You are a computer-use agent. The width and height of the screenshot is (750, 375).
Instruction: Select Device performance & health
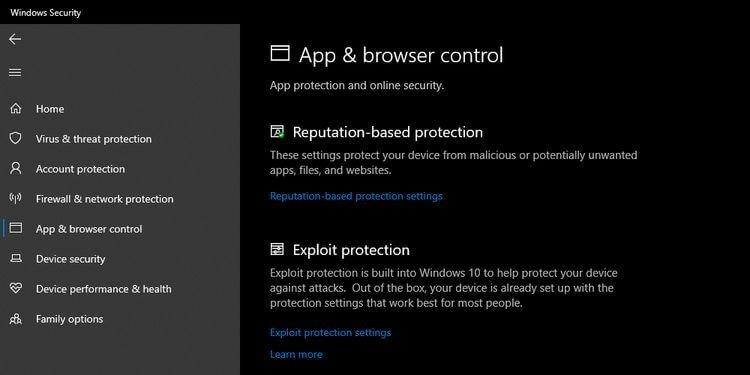104,289
